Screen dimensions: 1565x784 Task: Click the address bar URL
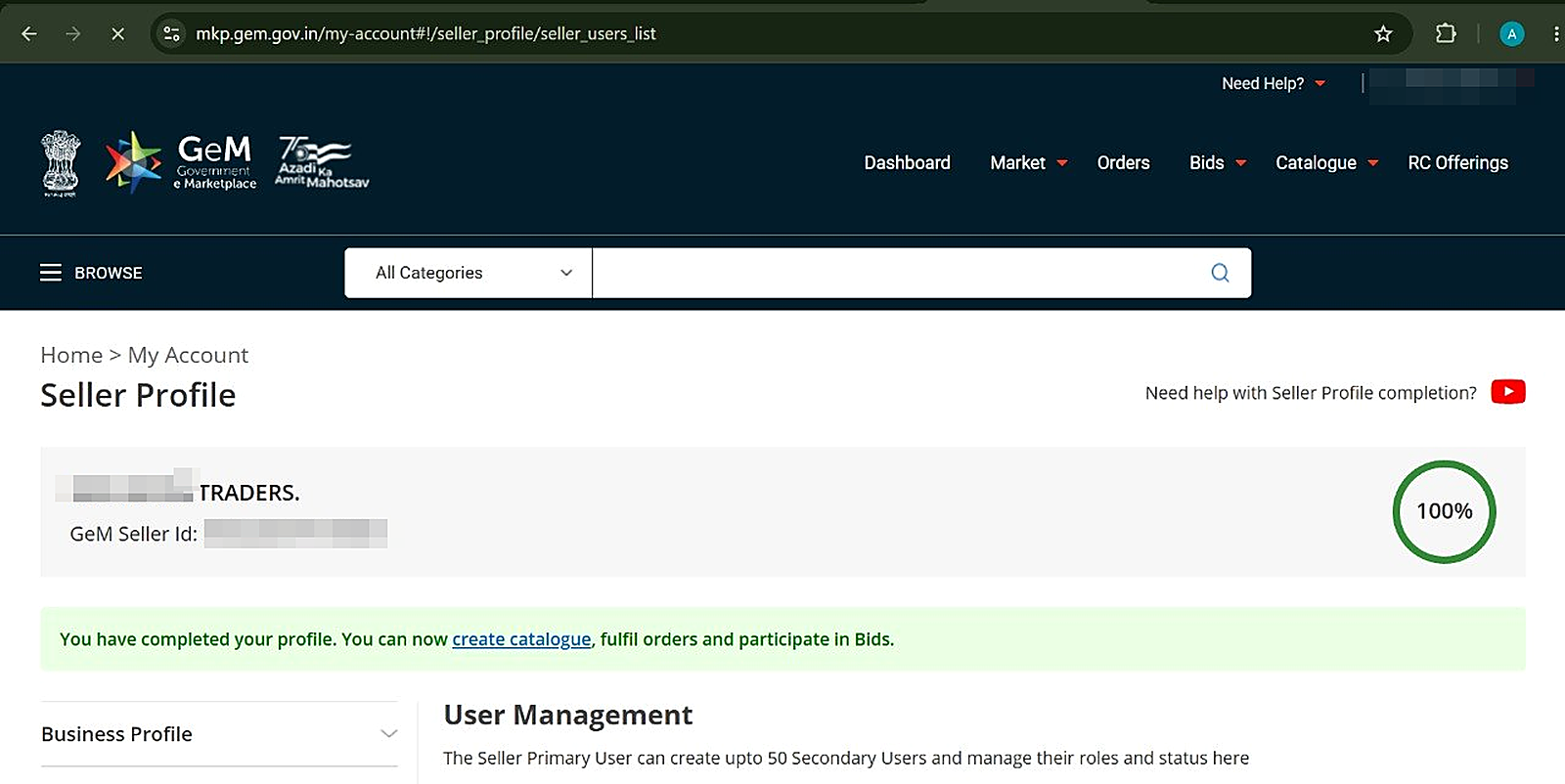point(425,34)
